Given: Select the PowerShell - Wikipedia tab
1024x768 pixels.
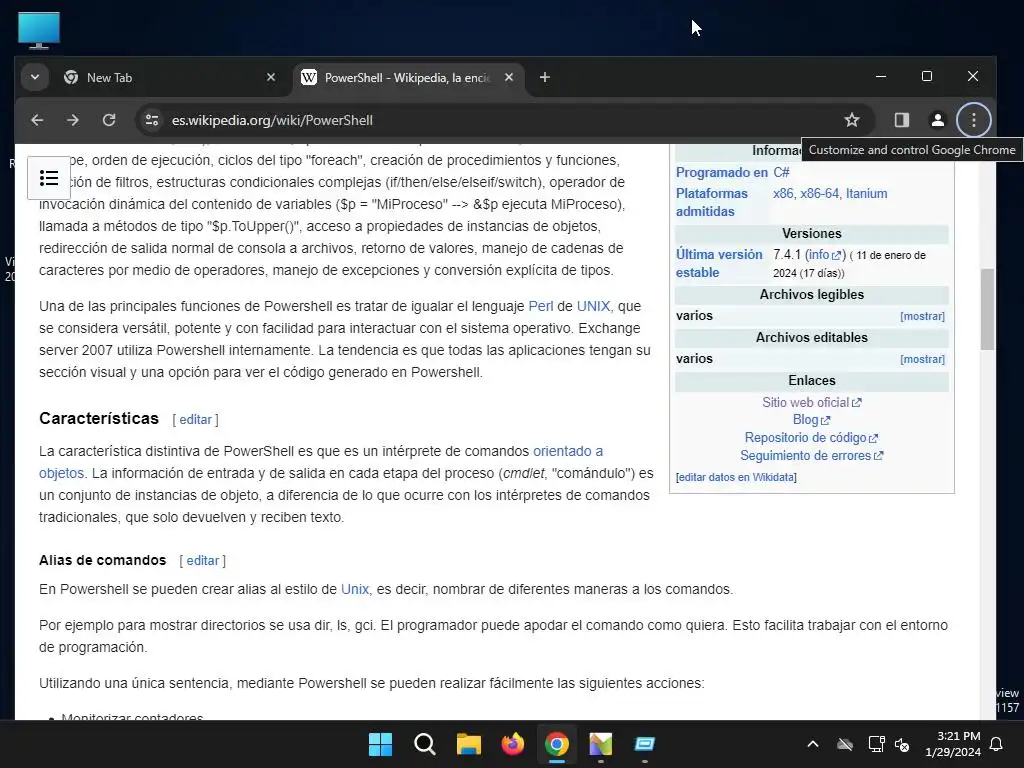Looking at the screenshot, I should 408,78.
